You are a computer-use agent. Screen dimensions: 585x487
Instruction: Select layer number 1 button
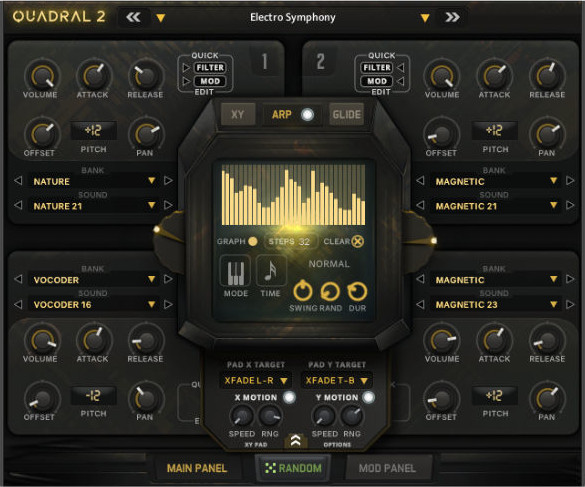pos(265,62)
